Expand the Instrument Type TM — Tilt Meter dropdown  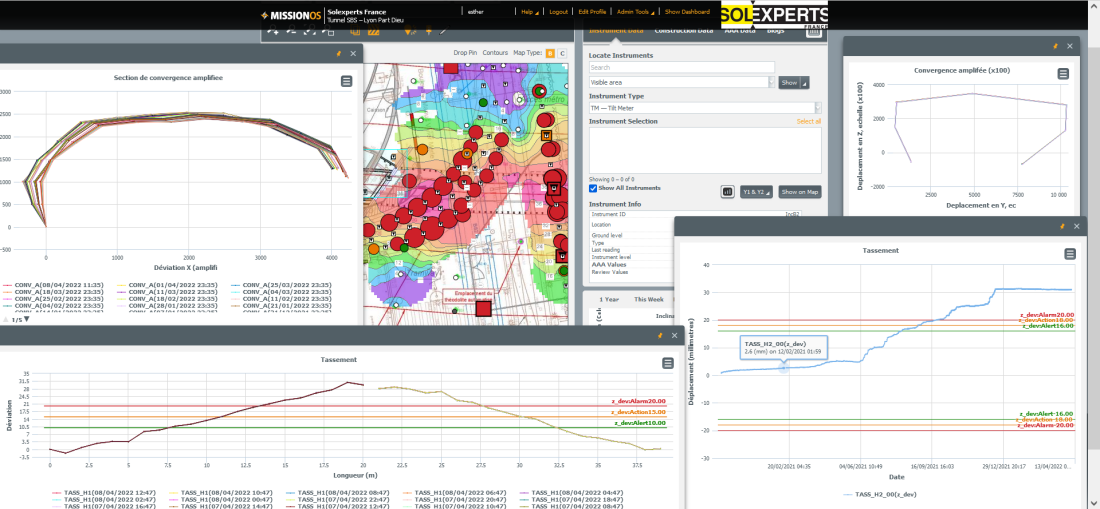(818, 108)
